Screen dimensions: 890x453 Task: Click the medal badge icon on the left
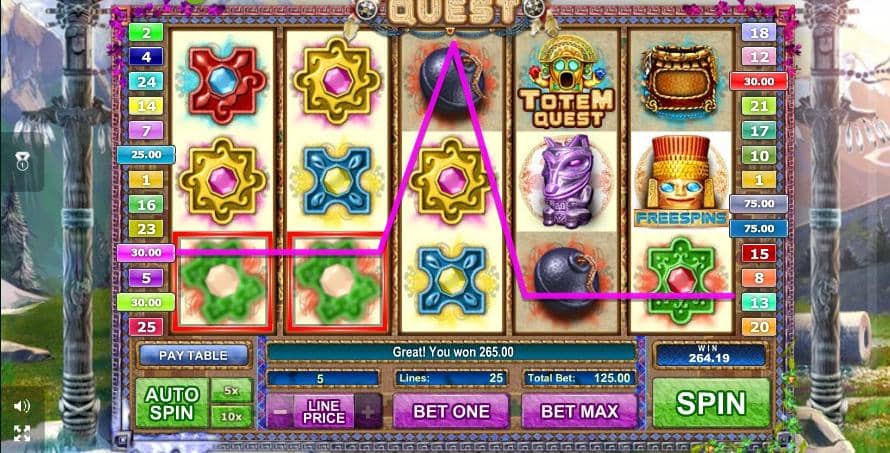(22, 162)
